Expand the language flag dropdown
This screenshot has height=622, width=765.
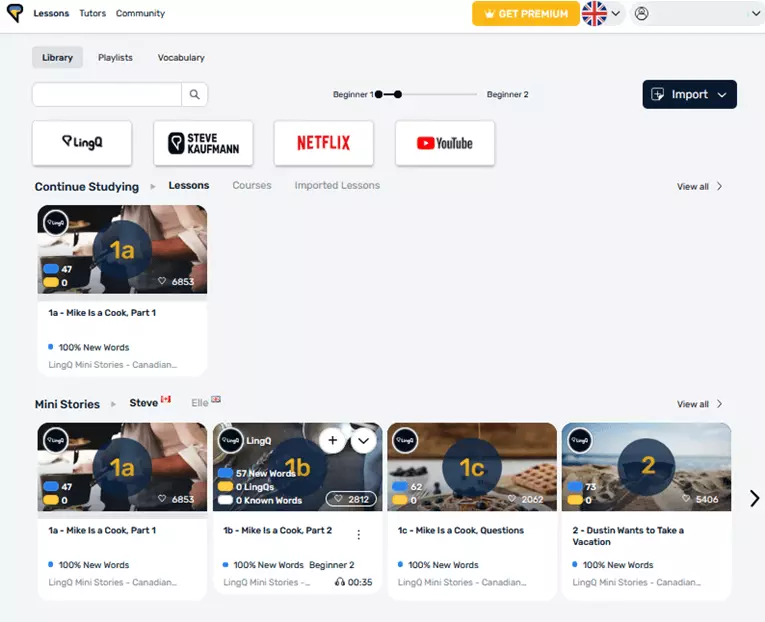[602, 14]
